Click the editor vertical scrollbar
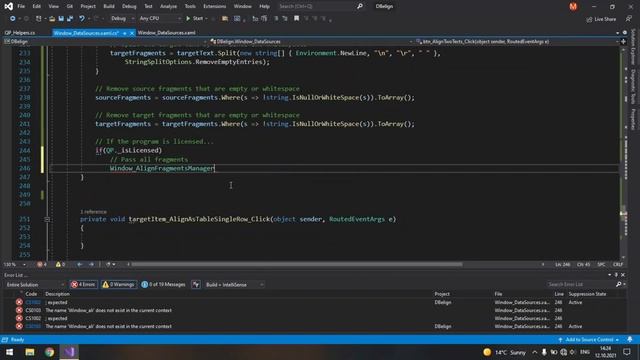Viewport: 640px width, 360px height. click(x=623, y=153)
